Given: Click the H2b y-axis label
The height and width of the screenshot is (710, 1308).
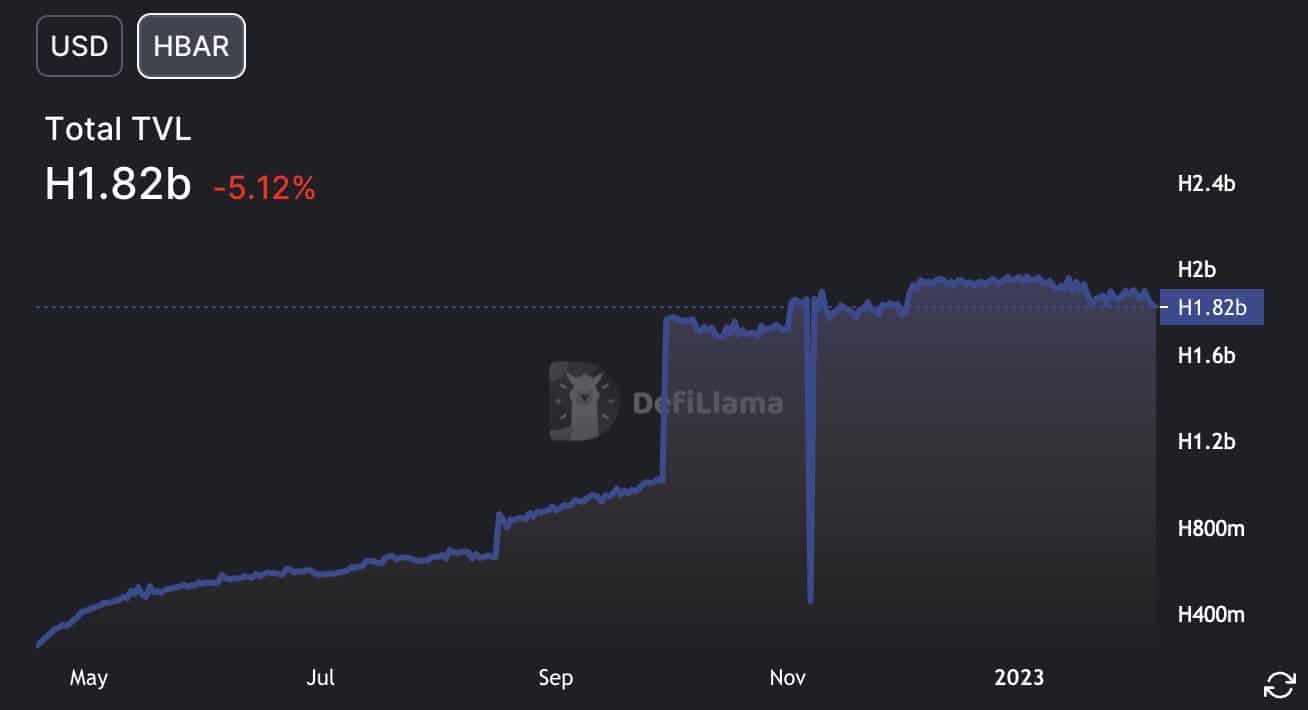Looking at the screenshot, I should pyautogui.click(x=1196, y=270).
